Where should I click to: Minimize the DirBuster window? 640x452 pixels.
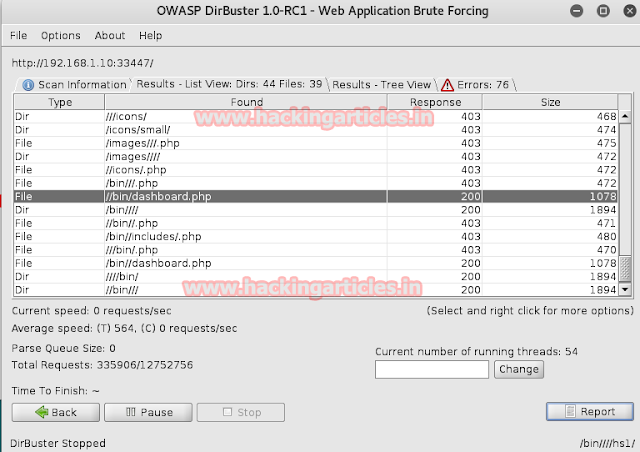point(576,11)
